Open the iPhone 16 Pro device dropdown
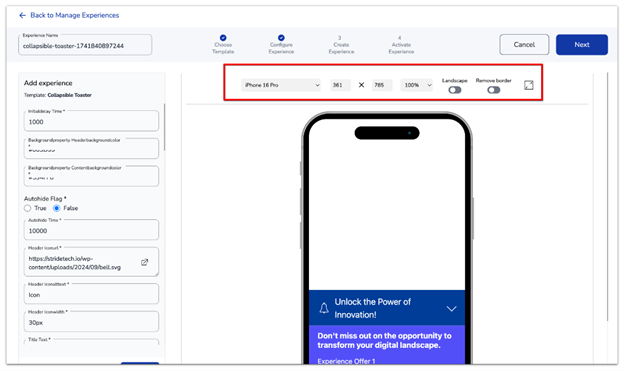This screenshot has height=371, width=624. click(x=281, y=85)
